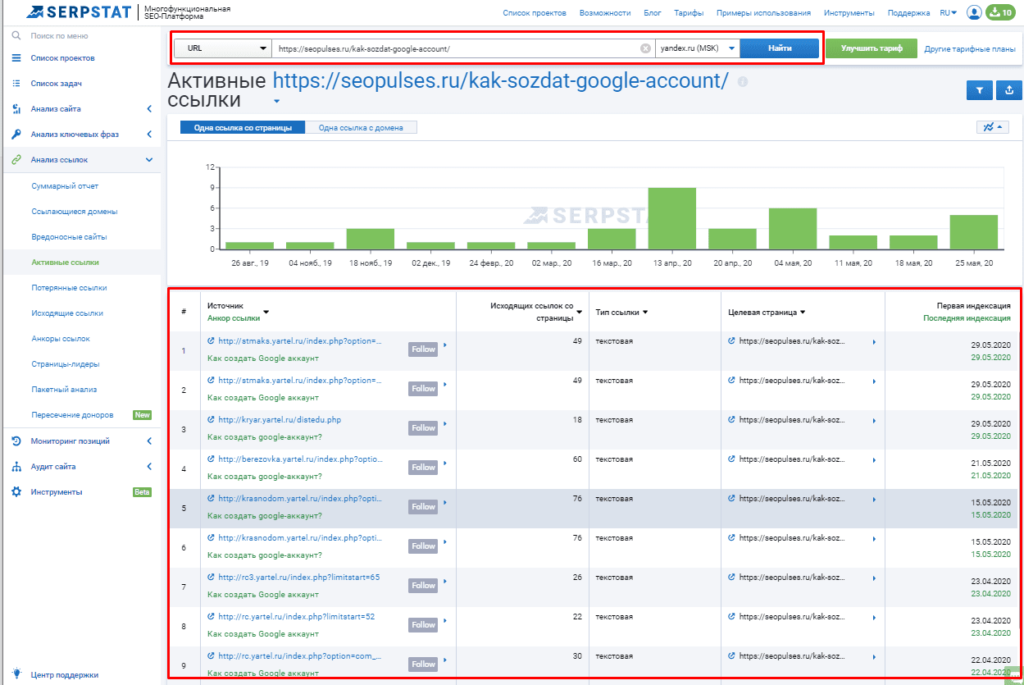Open Пересечение доноров report
The image size is (1024, 685).
[72, 415]
